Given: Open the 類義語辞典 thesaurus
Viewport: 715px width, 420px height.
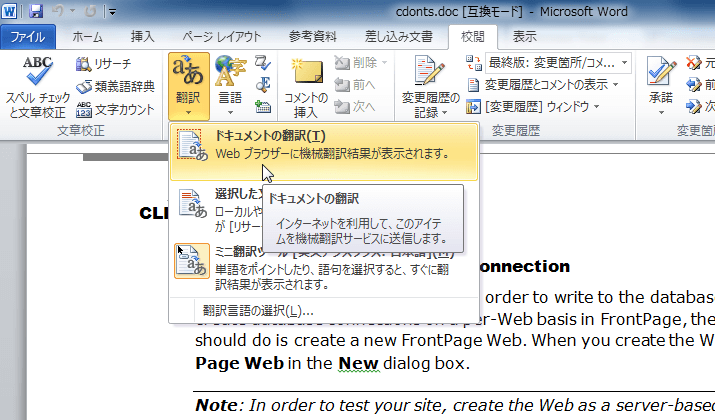Looking at the screenshot, I should (x=116, y=87).
